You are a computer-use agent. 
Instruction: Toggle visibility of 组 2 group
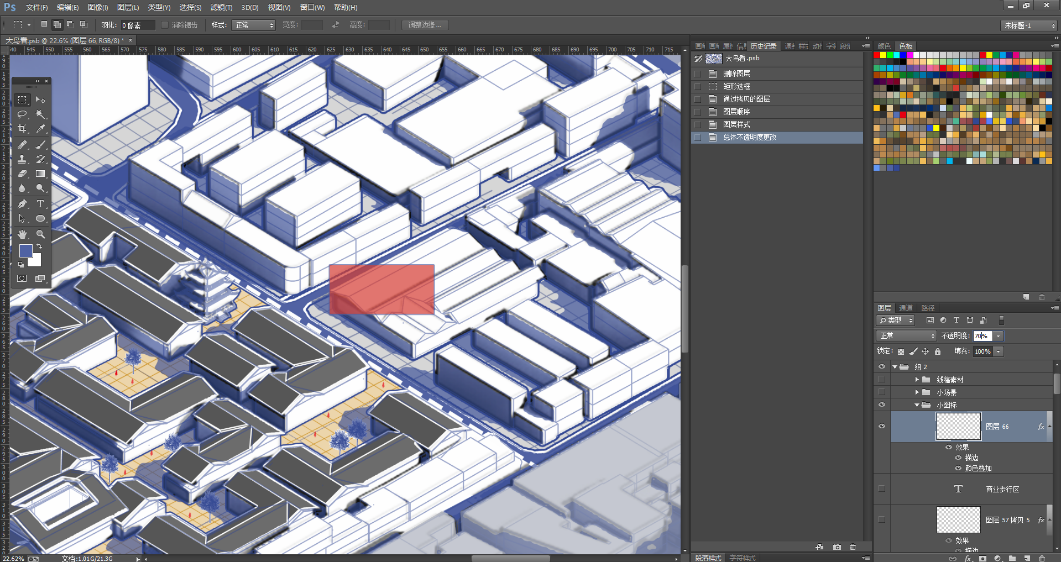(x=881, y=367)
